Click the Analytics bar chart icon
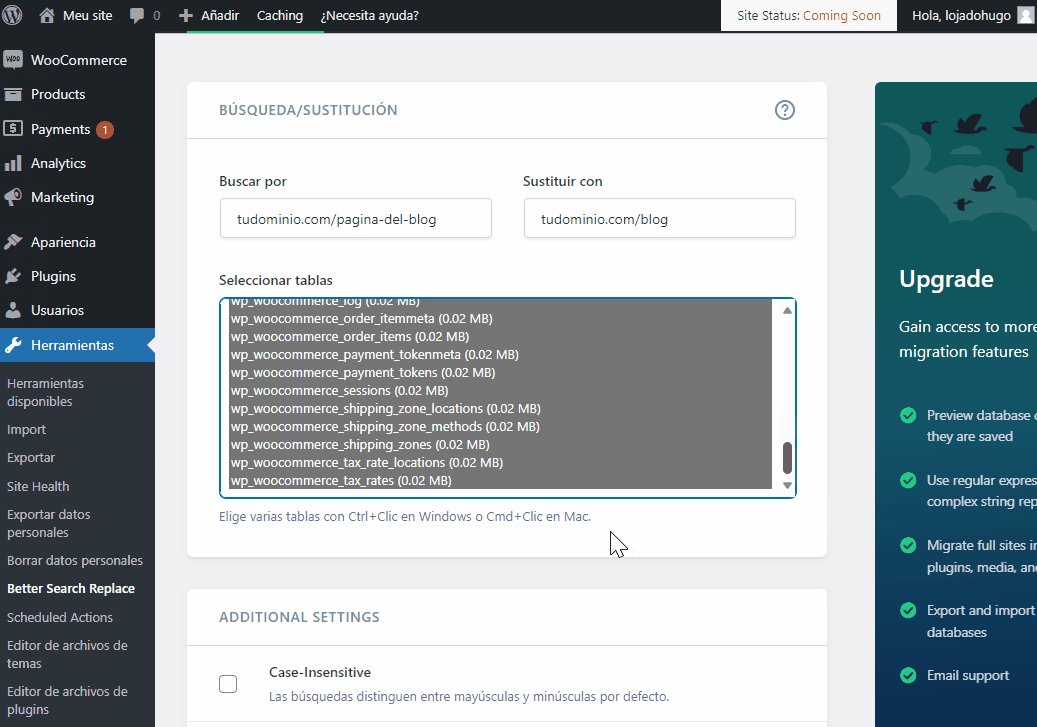 (13, 163)
